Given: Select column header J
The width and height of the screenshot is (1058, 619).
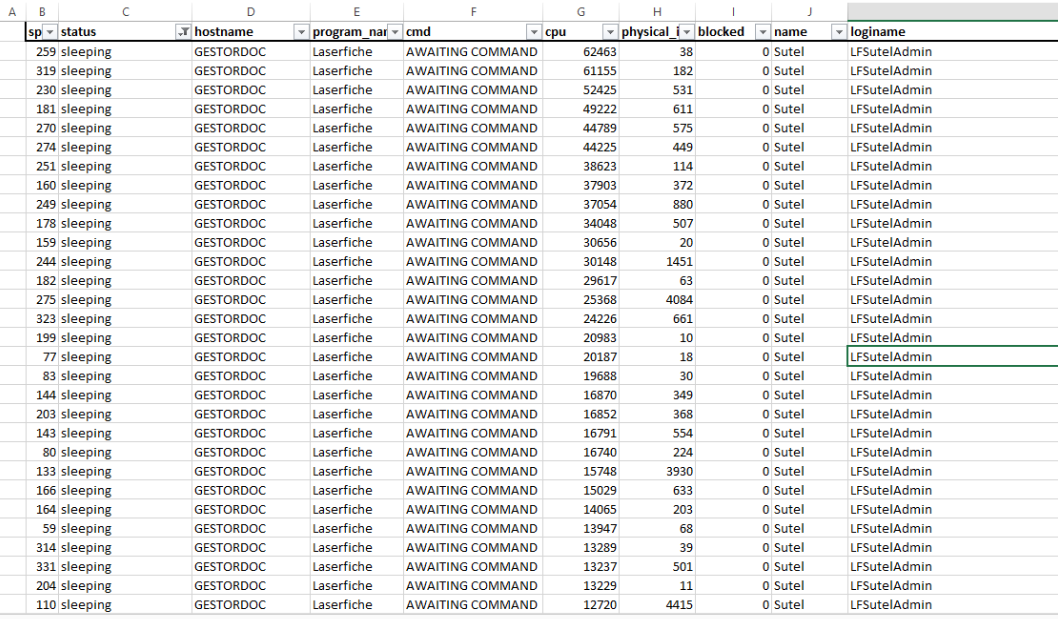Looking at the screenshot, I should tap(810, 11).
